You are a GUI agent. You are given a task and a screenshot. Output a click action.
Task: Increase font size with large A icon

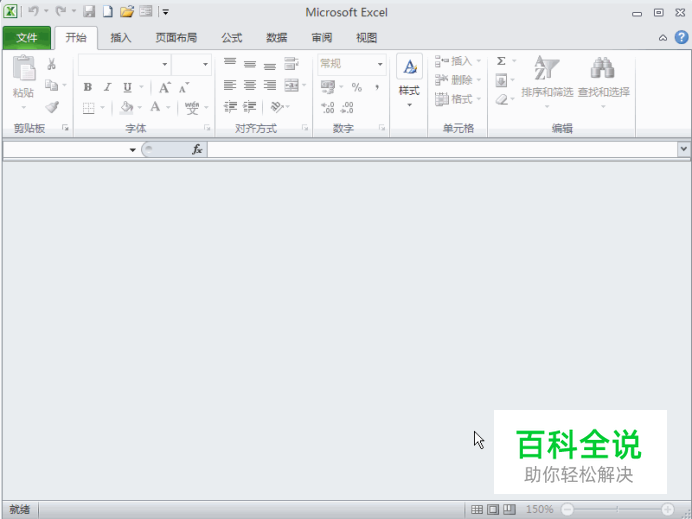click(x=165, y=87)
